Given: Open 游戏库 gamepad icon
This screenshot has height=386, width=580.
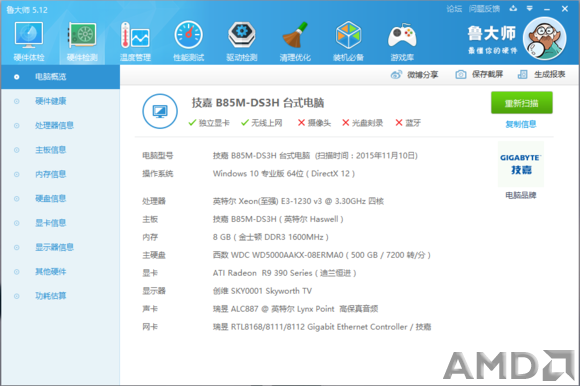Looking at the screenshot, I should point(402,35).
